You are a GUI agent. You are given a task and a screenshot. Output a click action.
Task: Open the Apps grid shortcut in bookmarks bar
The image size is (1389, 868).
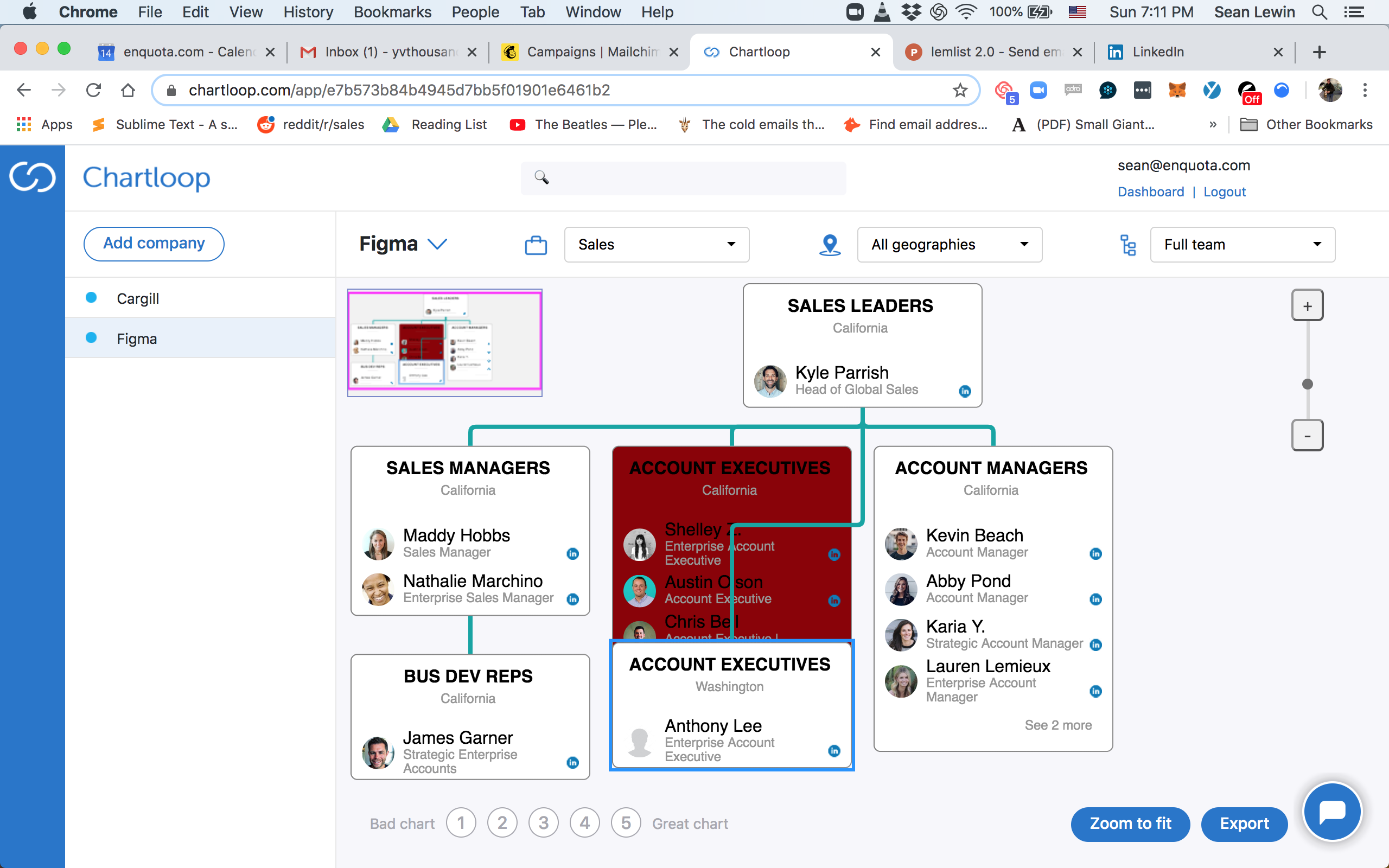(x=44, y=125)
